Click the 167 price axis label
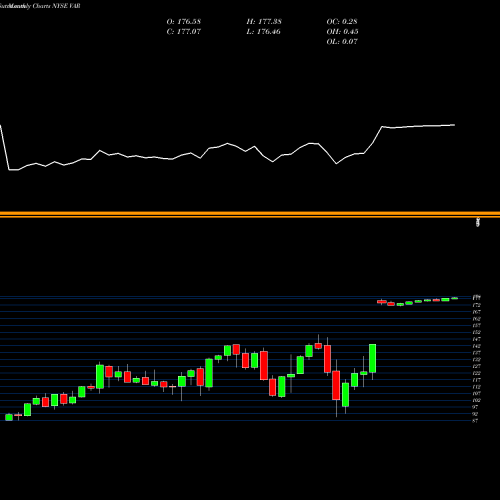Screen dimensions: 500x500 coord(477,312)
